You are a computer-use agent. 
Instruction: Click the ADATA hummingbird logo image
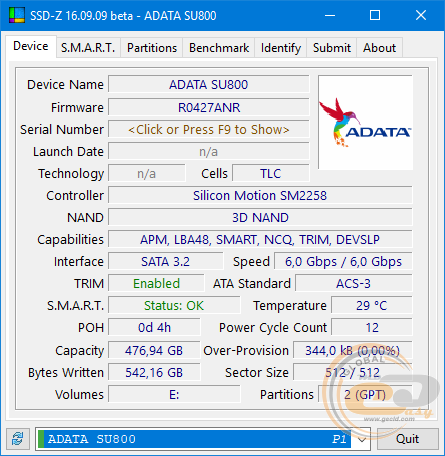coord(365,122)
